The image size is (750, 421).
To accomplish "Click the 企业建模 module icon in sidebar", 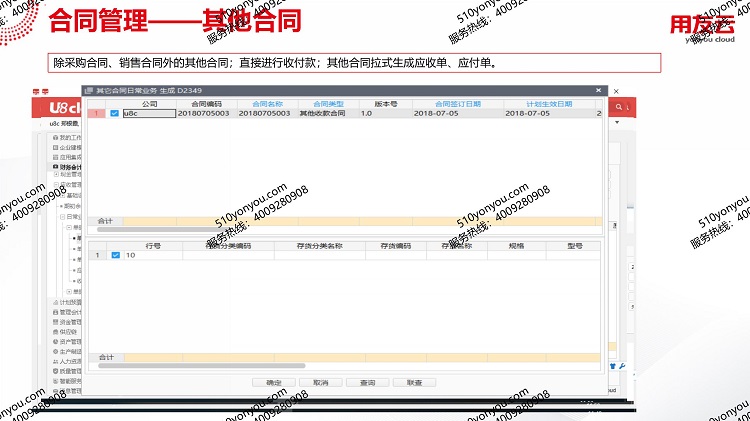I will pyautogui.click(x=53, y=147).
